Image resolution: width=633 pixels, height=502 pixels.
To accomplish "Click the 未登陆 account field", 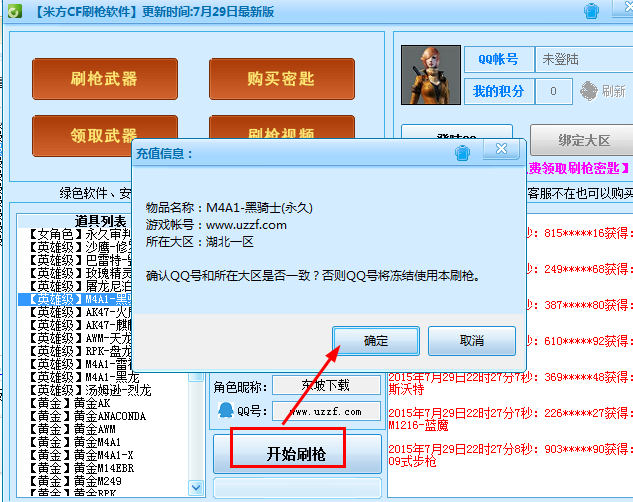I will pos(584,59).
